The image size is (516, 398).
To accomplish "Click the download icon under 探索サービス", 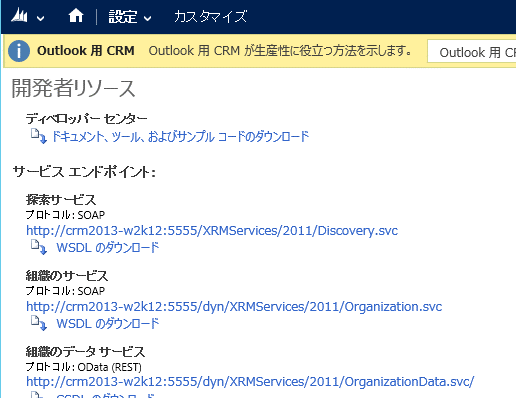I will 39,247.
